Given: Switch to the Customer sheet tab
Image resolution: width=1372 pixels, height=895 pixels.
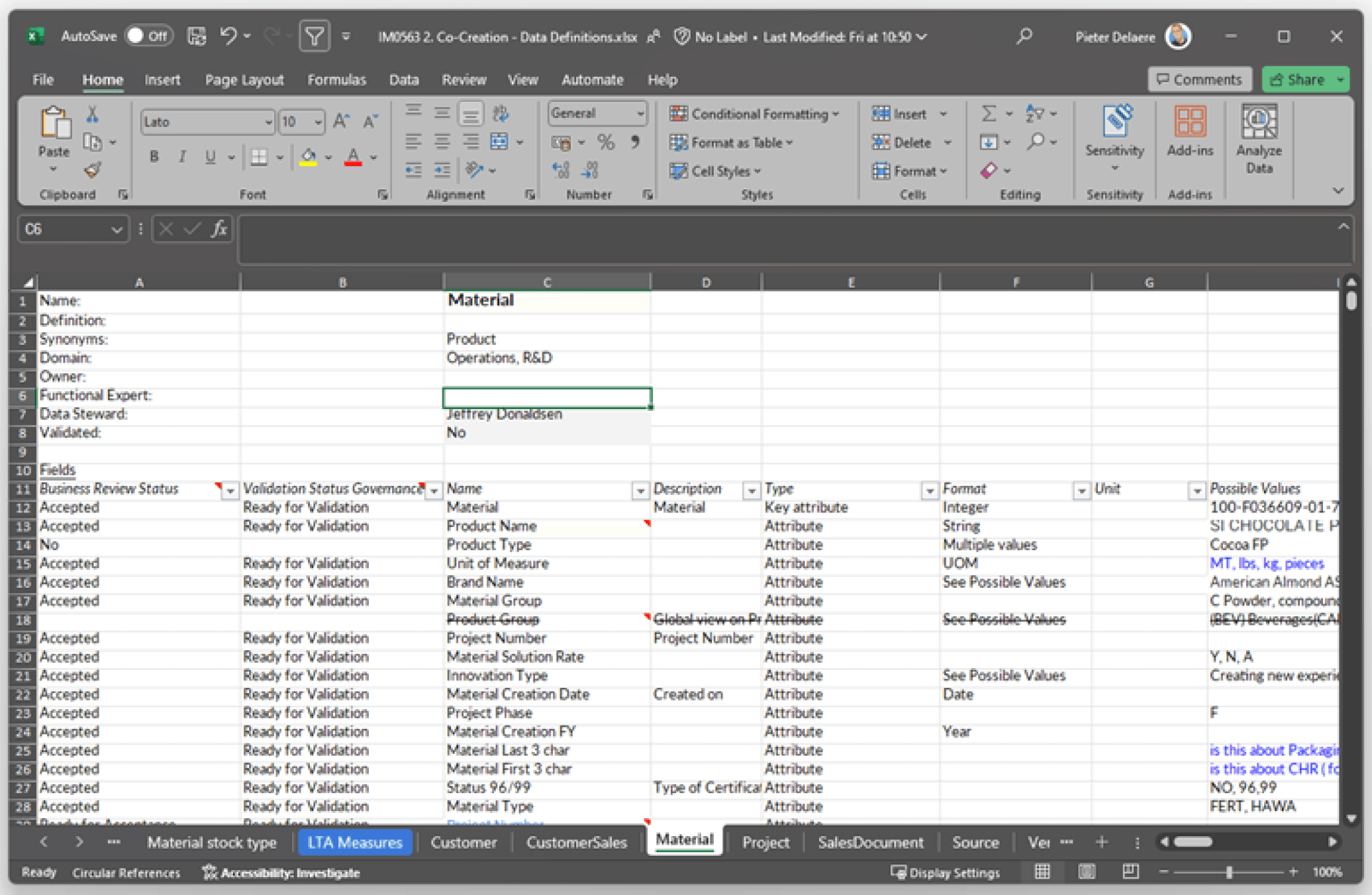Looking at the screenshot, I should click(x=464, y=842).
